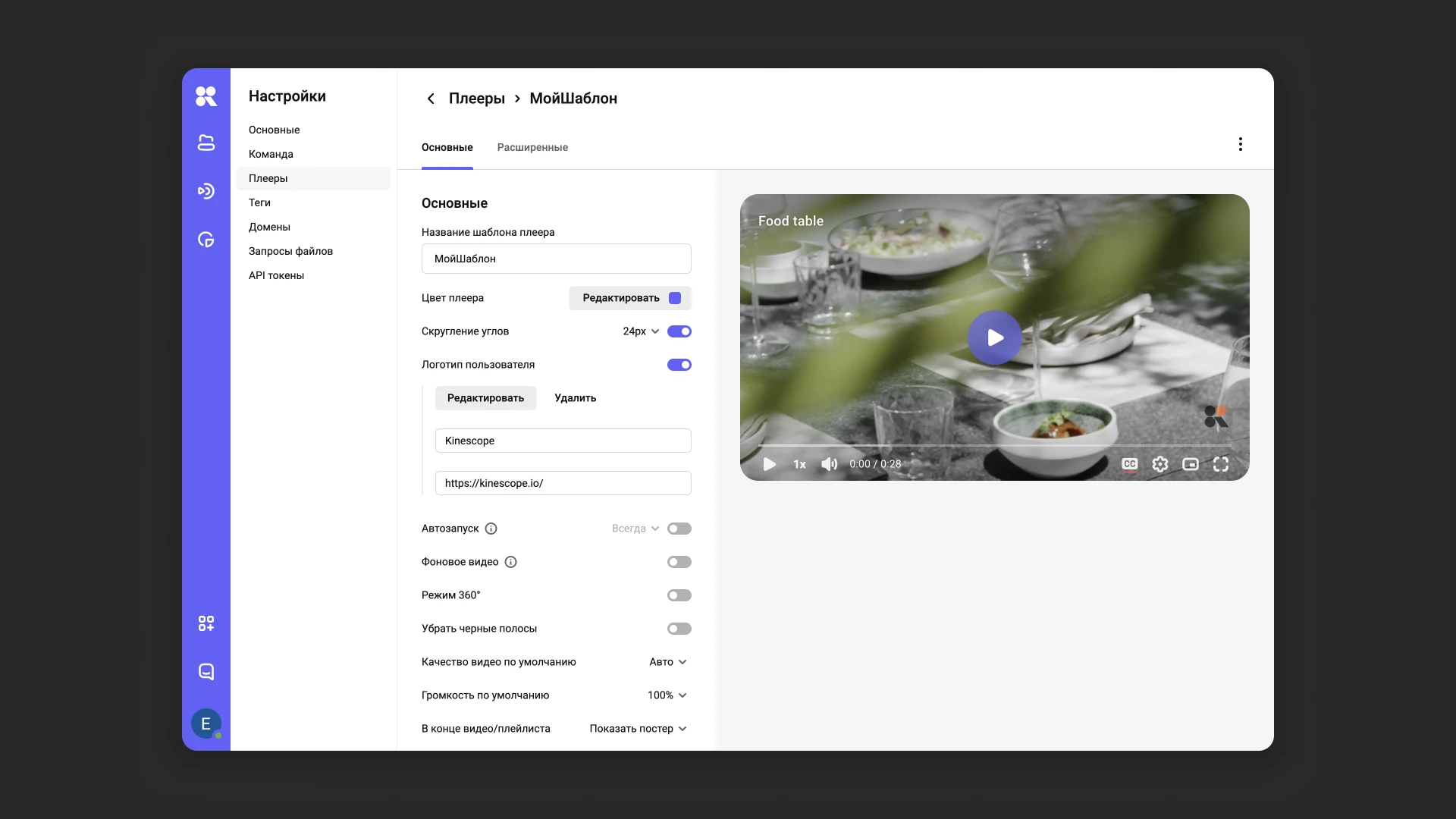Click Удалить to remove the logo

tap(575, 398)
